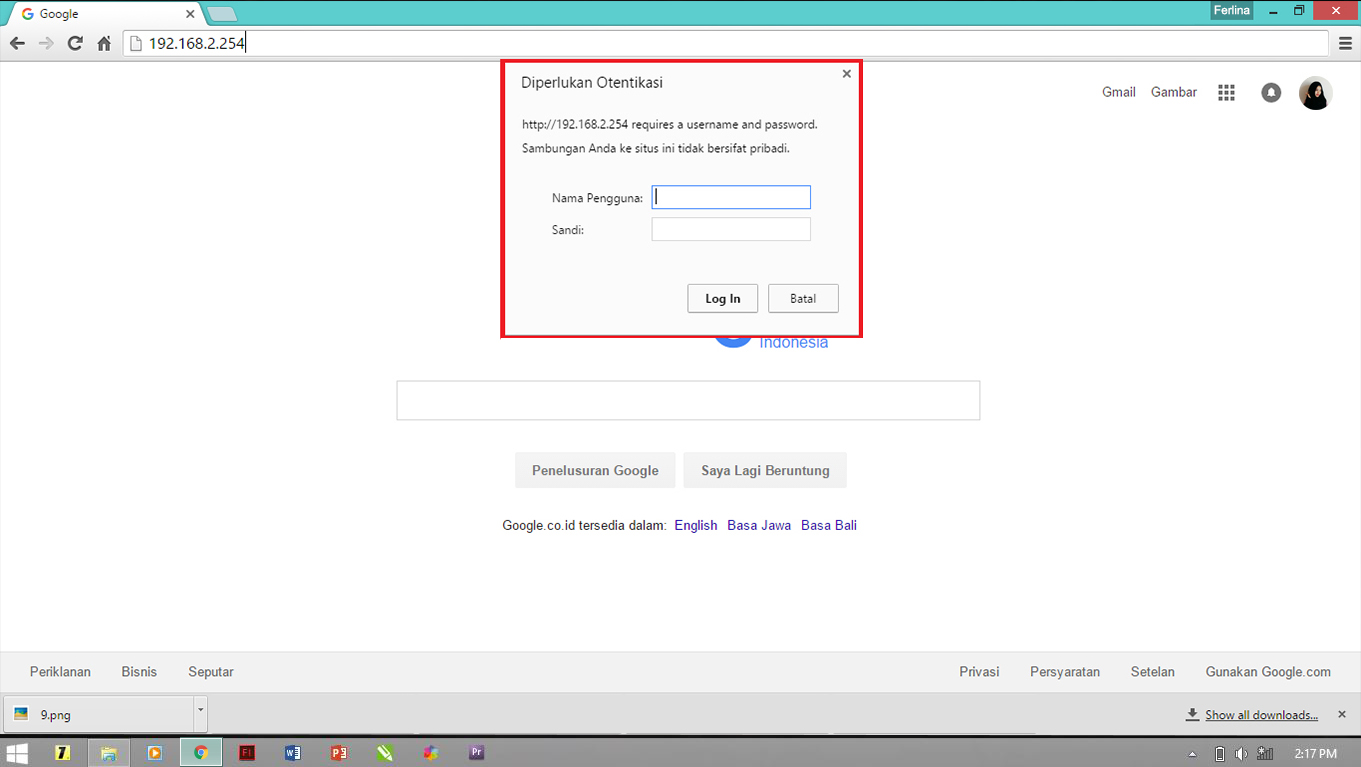Image resolution: width=1361 pixels, height=767 pixels.
Task: Open the Windows Start button
Action: pos(17,753)
